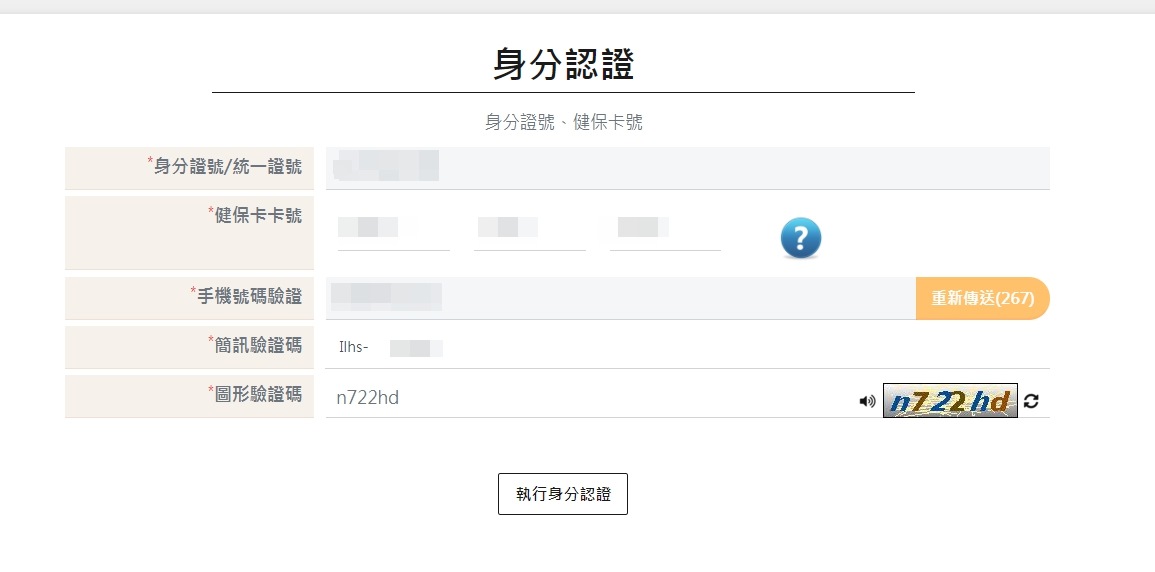Click the 執行身分認證 button

pyautogui.click(x=562, y=494)
